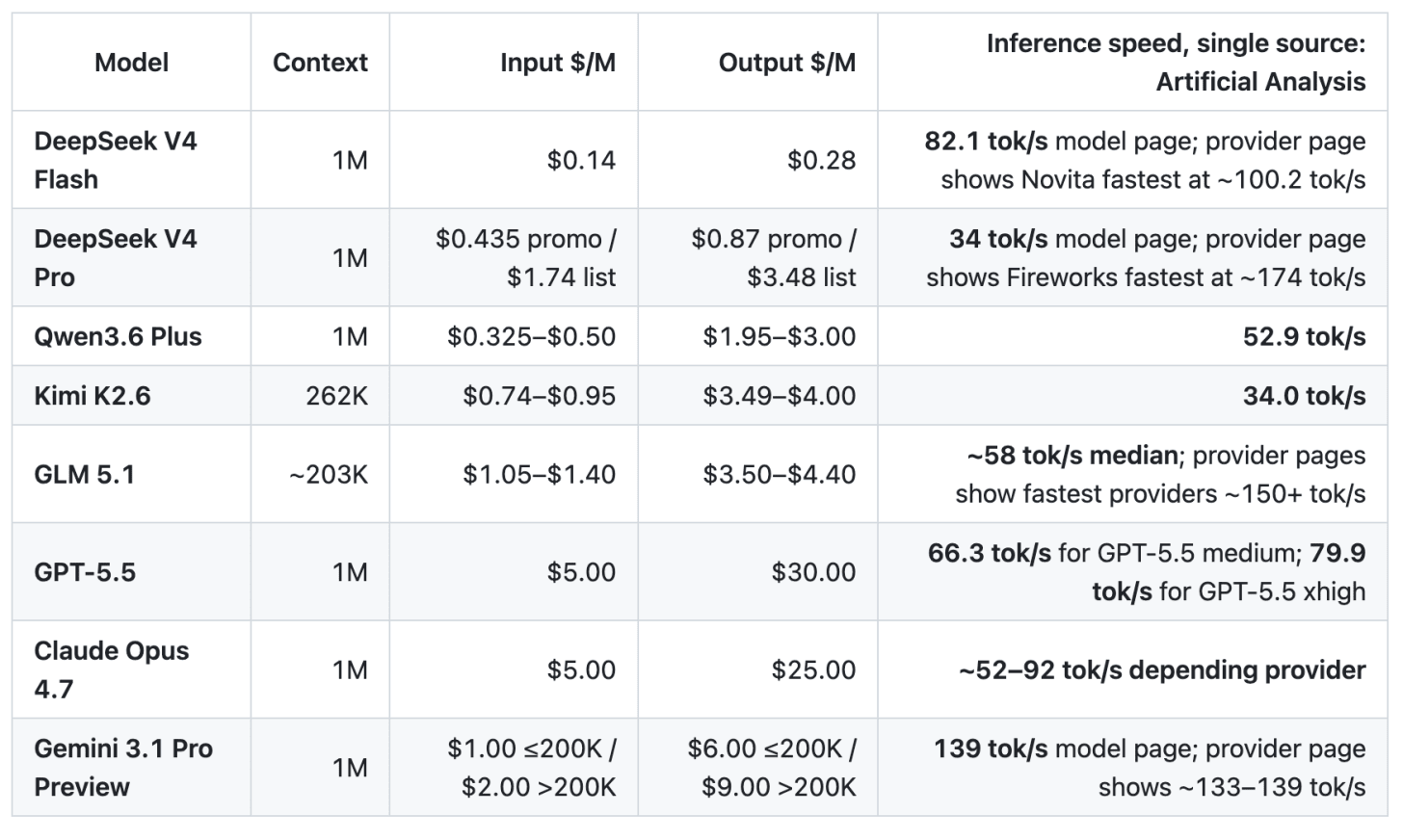Select the $25.00 output price cell
Screen dimensions: 1403x840
(757, 669)
